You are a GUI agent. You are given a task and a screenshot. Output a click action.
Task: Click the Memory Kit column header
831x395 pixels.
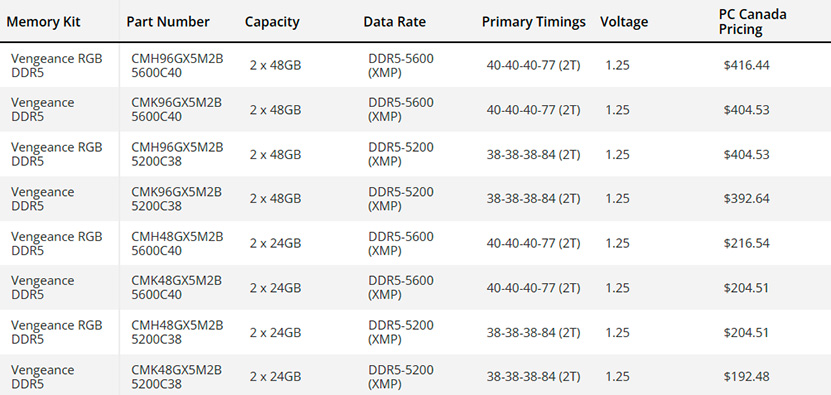(43, 22)
